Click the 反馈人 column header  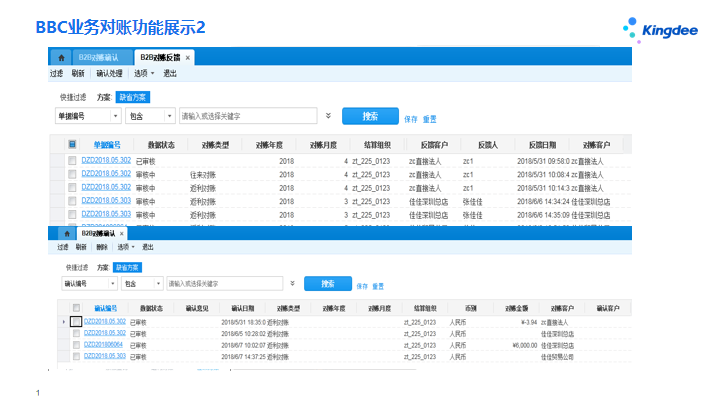(488, 145)
